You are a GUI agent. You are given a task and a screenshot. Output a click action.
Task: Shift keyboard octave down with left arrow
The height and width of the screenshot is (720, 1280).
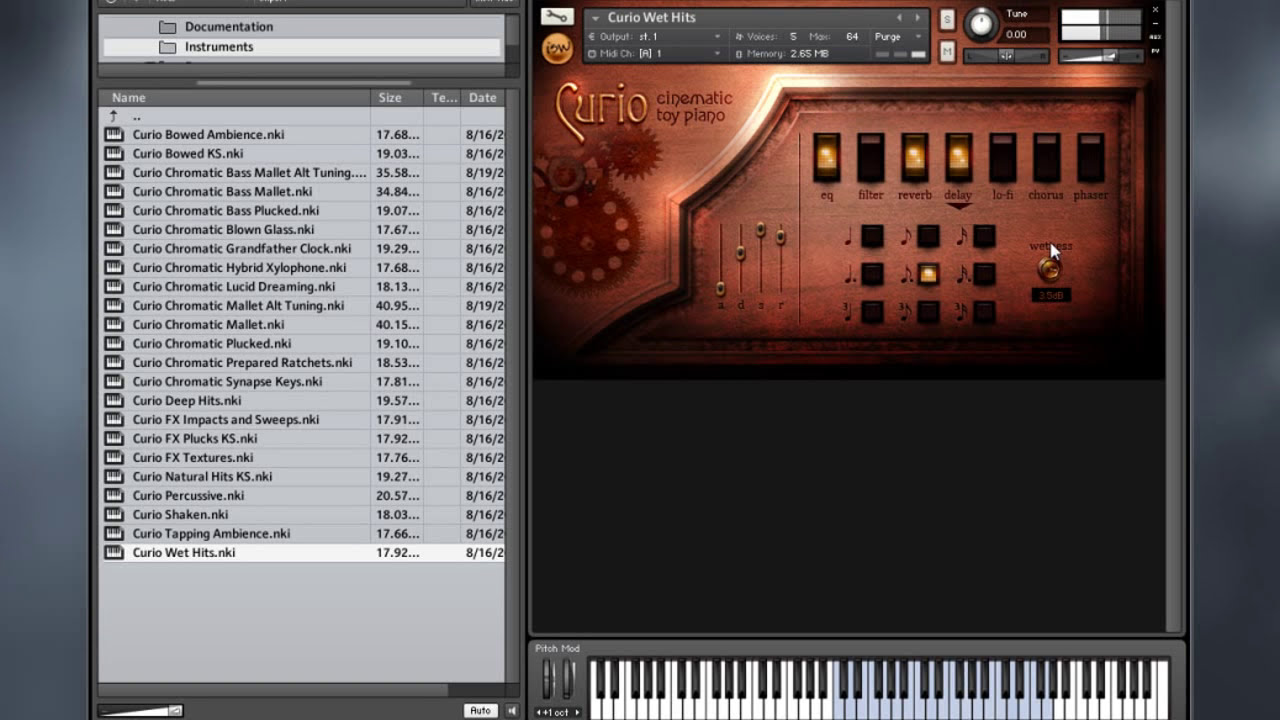(x=540, y=712)
